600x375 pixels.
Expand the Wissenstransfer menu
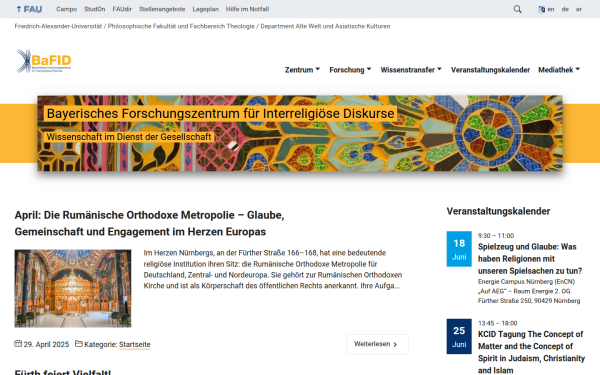point(411,70)
